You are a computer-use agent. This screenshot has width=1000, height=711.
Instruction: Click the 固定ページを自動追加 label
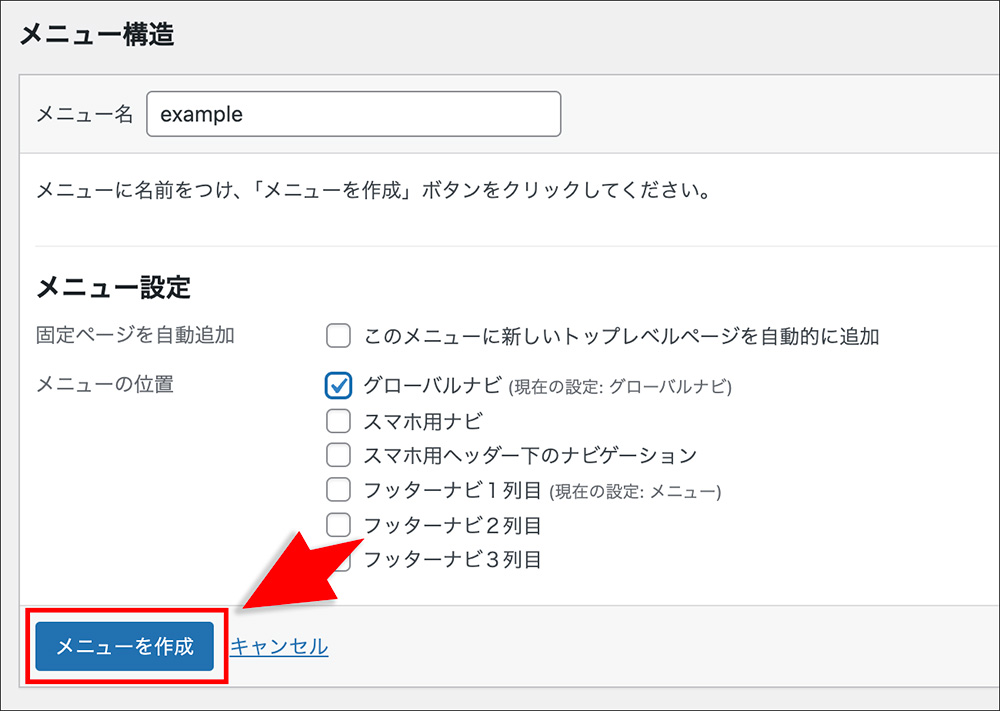[135, 336]
